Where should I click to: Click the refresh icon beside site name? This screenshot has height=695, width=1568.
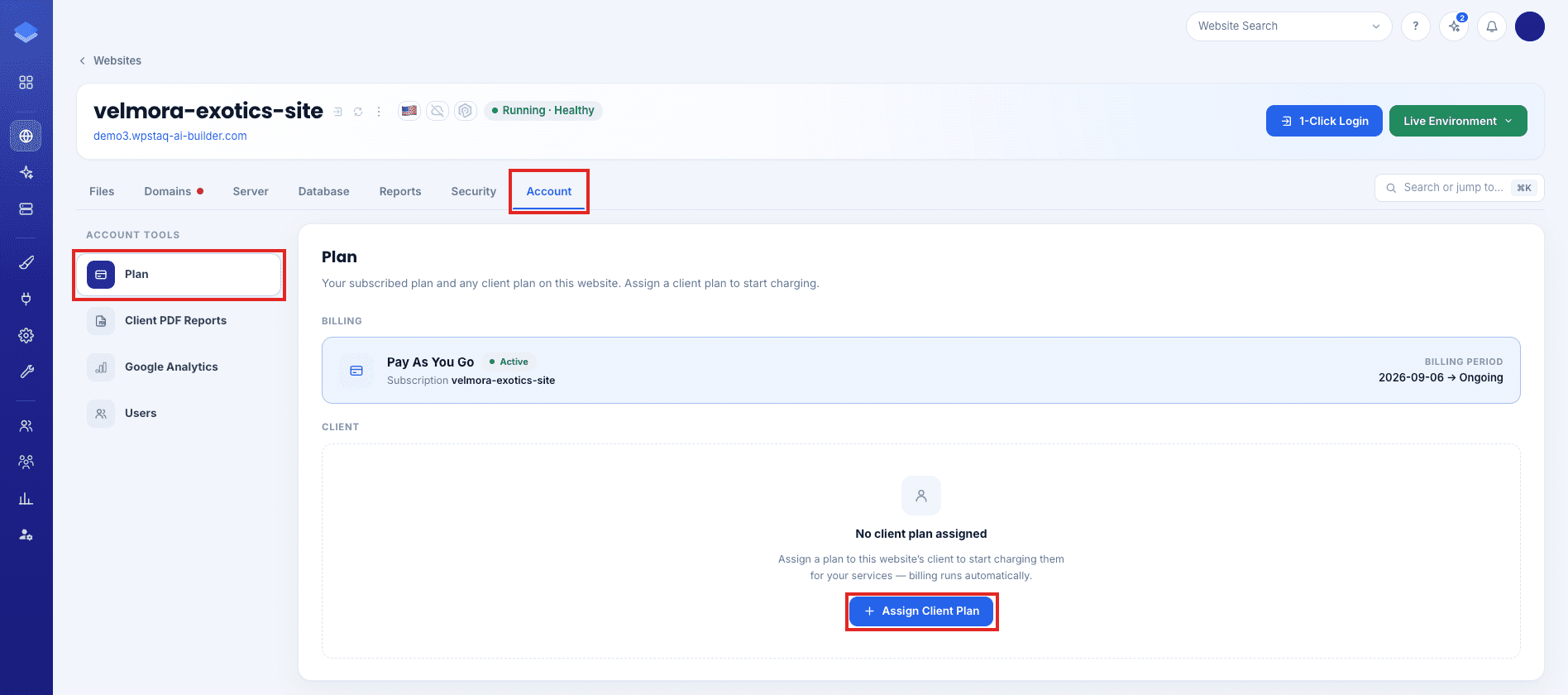pyautogui.click(x=358, y=112)
